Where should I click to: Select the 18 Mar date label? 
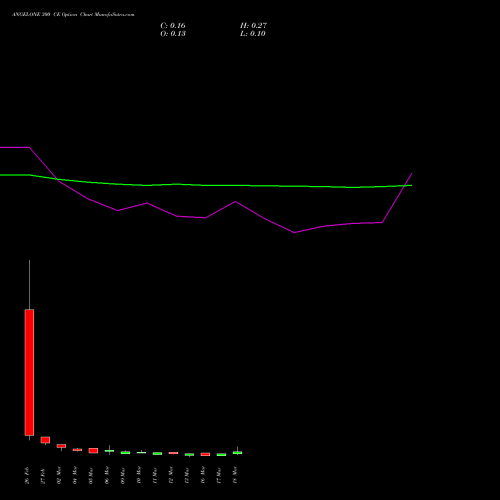point(235,475)
